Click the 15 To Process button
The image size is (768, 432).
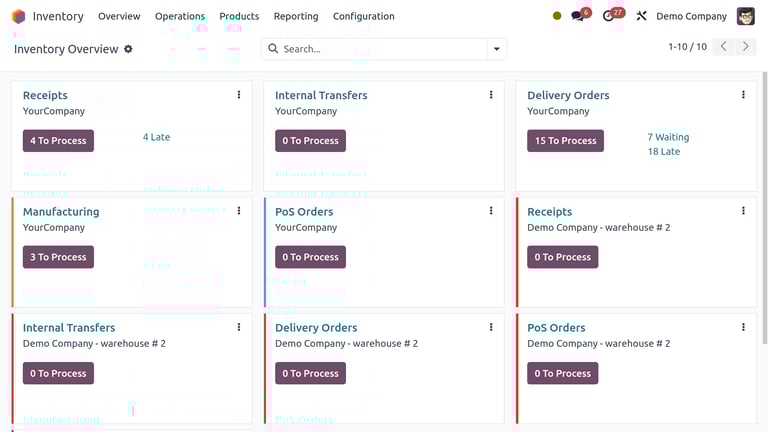(565, 141)
